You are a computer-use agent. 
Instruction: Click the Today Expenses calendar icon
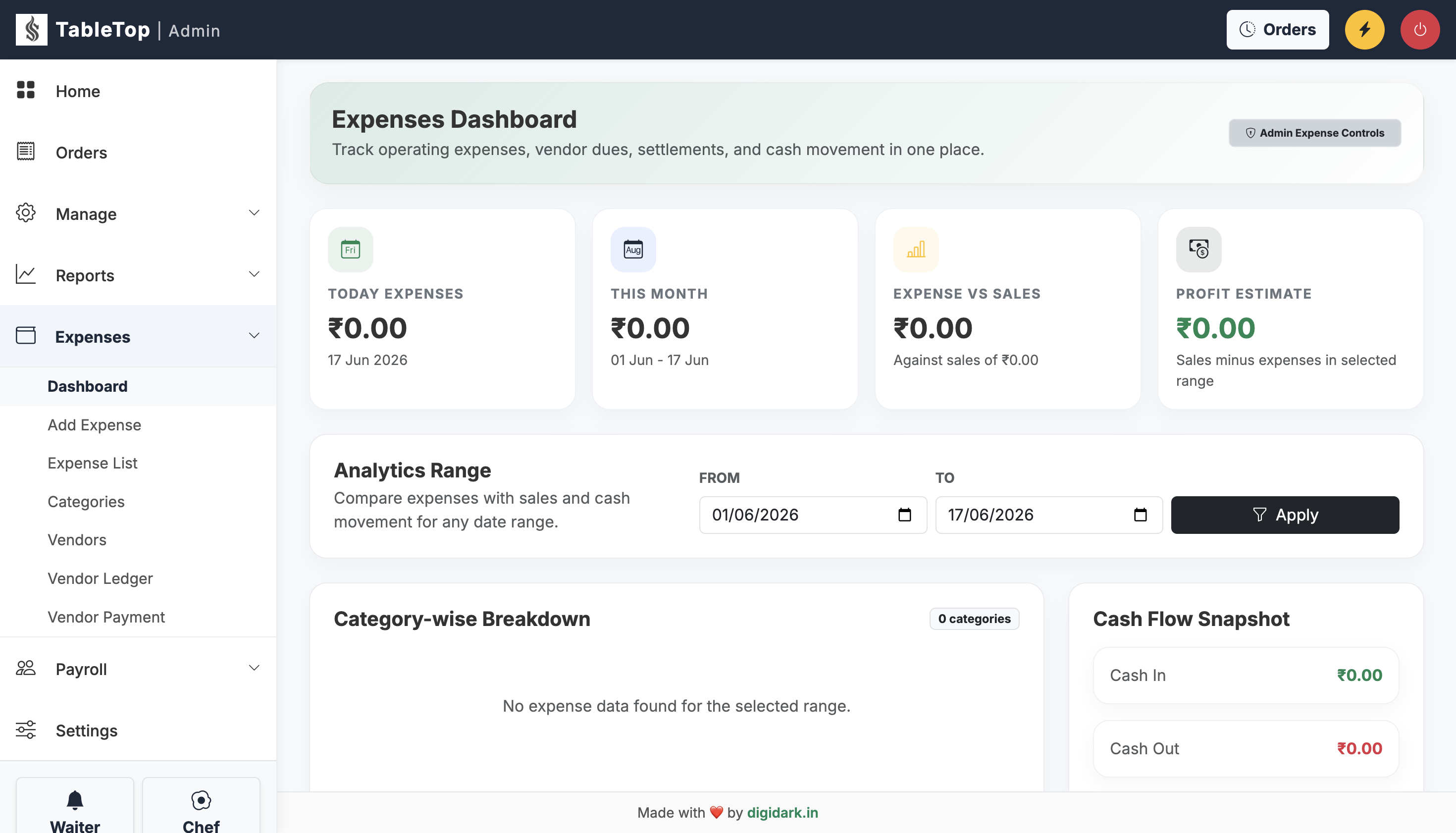click(350, 250)
